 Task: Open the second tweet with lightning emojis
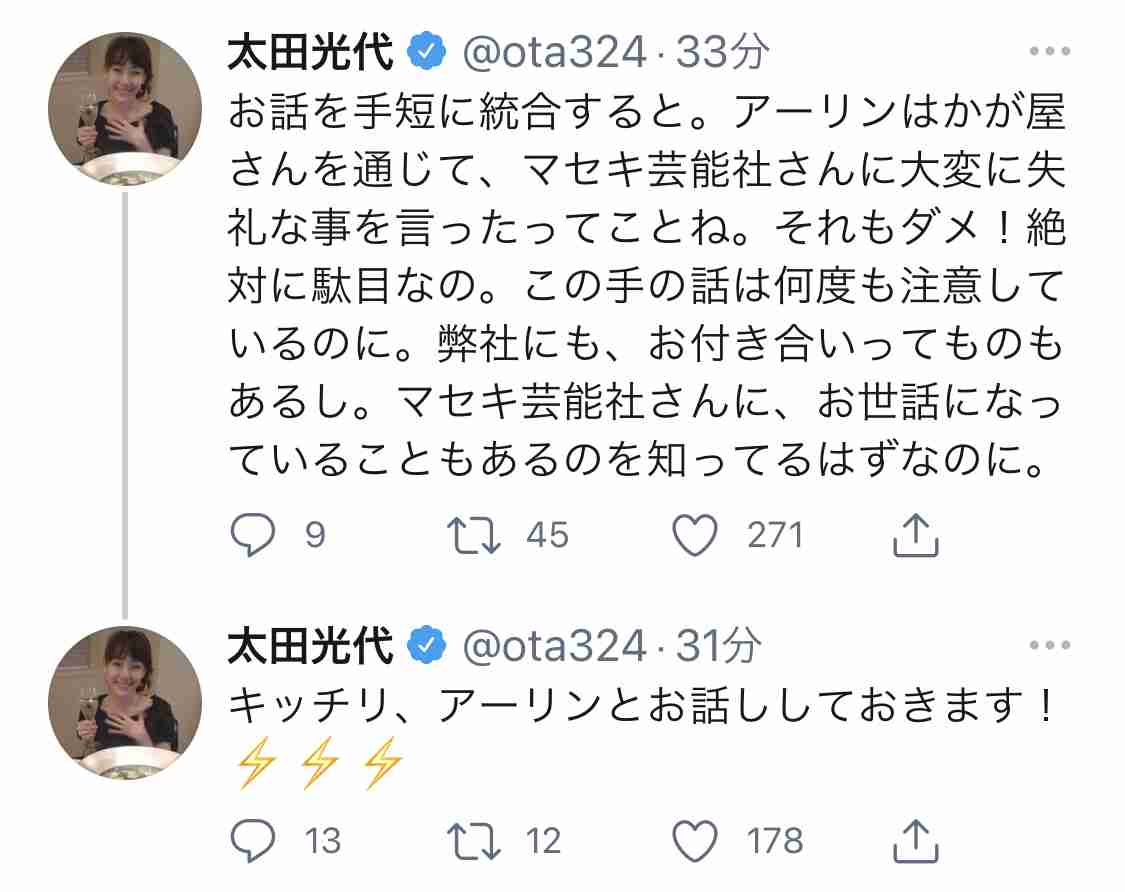click(x=642, y=735)
